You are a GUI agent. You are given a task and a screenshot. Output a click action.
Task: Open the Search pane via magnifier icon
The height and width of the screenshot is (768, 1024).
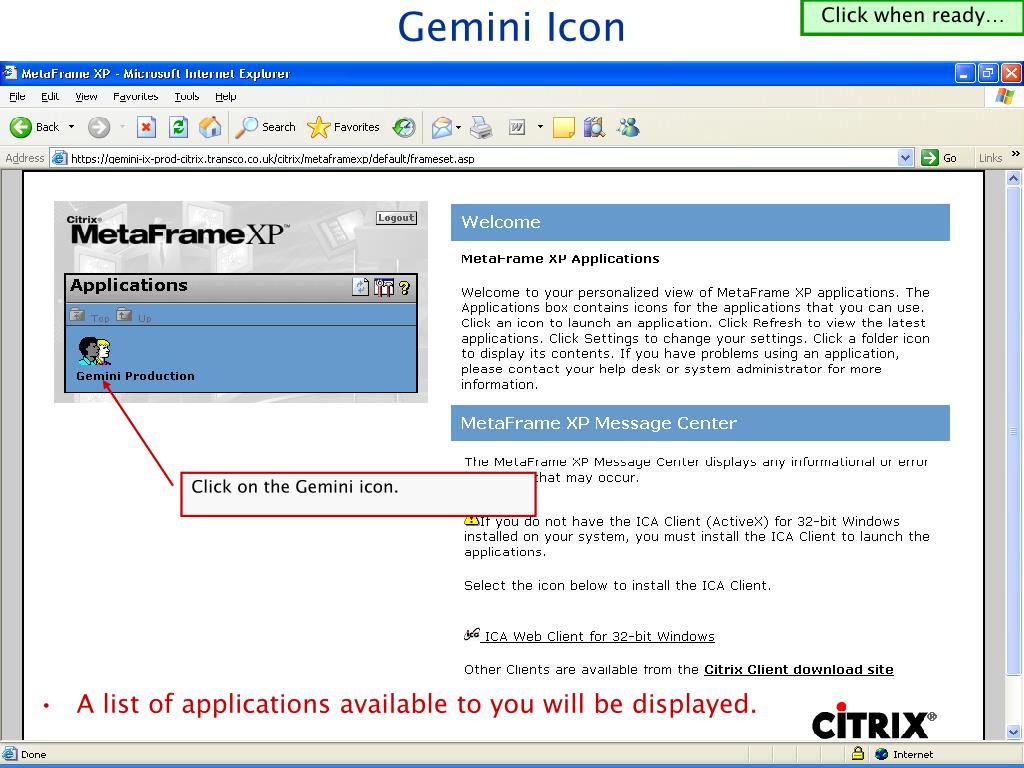pyautogui.click(x=247, y=127)
